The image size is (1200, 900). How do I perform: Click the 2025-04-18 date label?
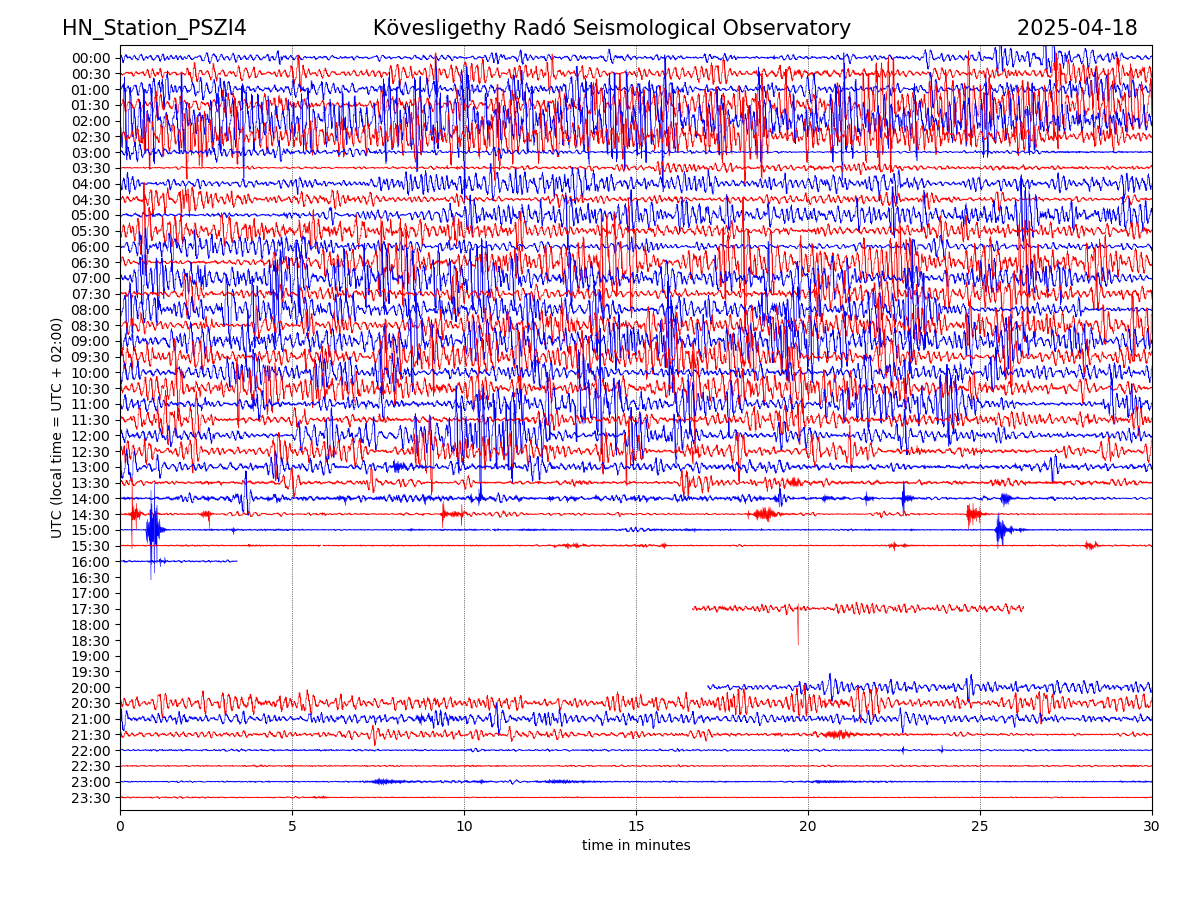[x=1076, y=29]
